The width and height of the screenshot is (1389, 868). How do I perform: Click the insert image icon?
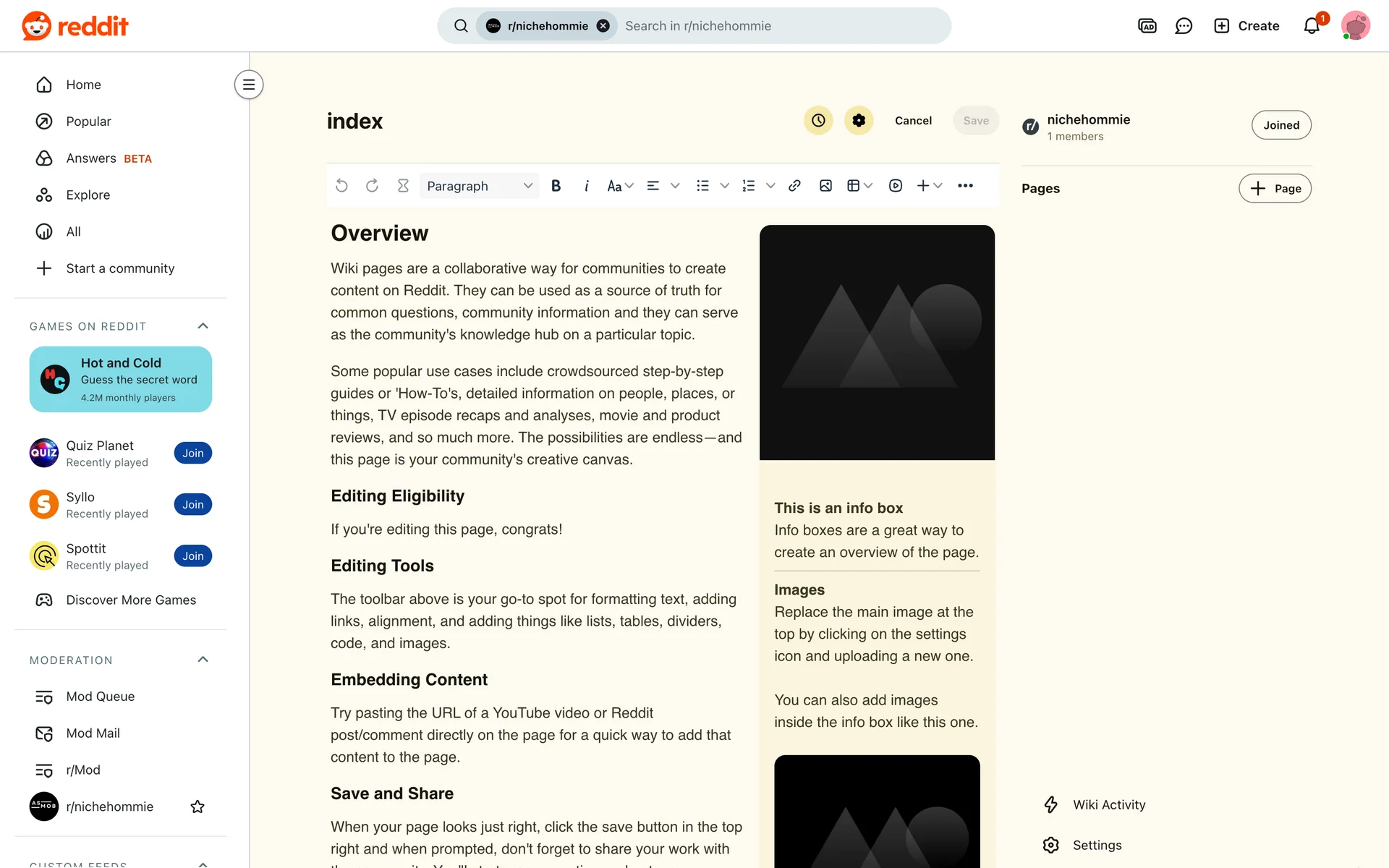[x=825, y=186]
